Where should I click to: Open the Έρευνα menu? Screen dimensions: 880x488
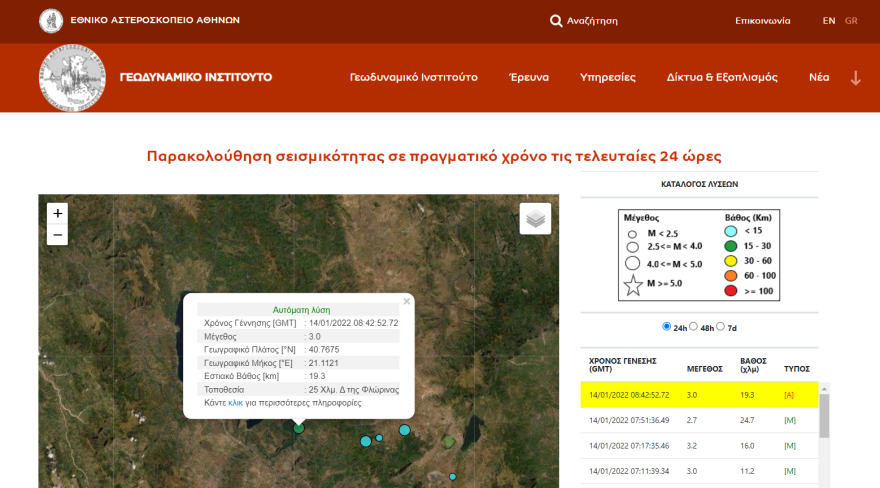(x=529, y=77)
